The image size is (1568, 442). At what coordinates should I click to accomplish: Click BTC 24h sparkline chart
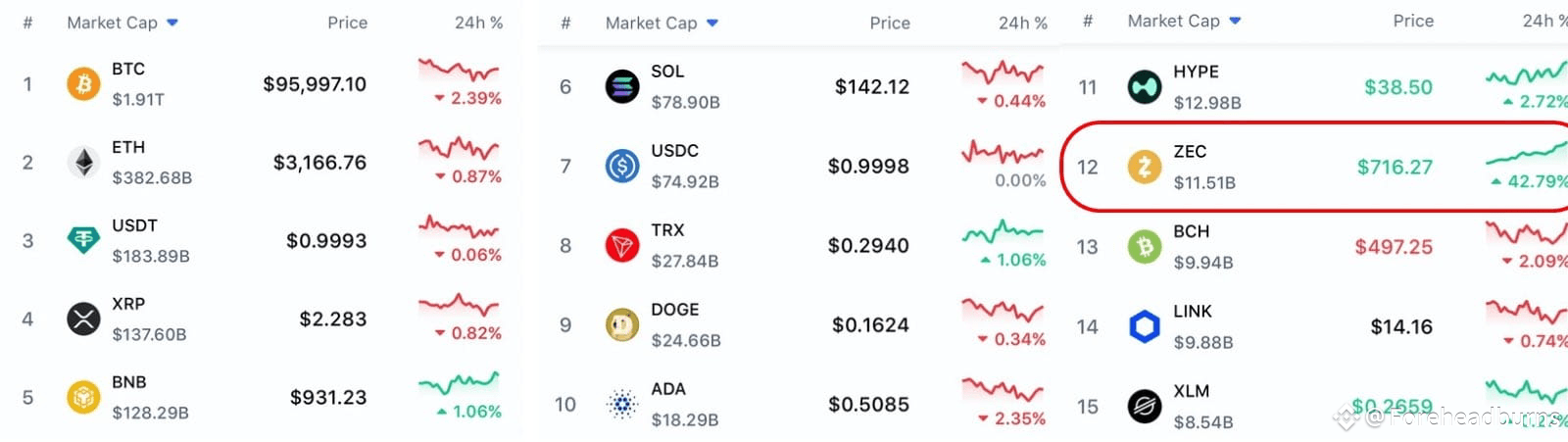[x=459, y=71]
